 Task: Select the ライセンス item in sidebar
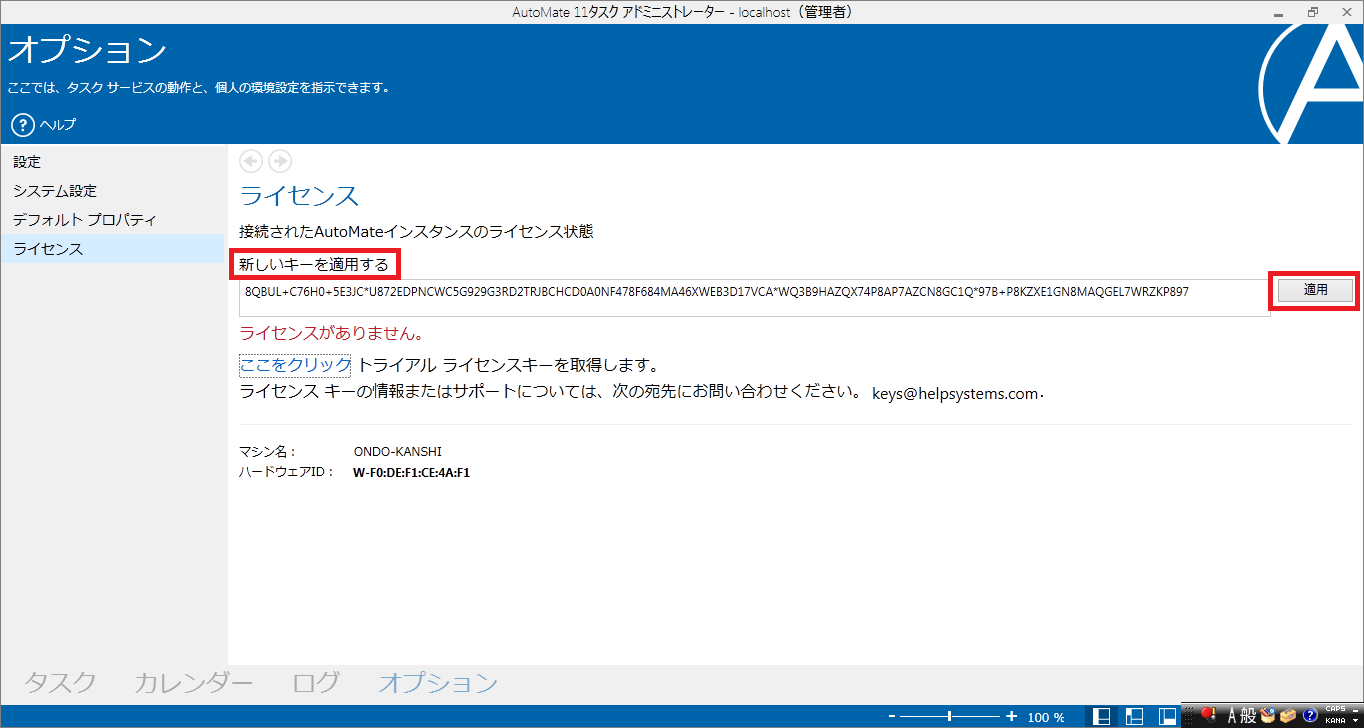[113, 249]
